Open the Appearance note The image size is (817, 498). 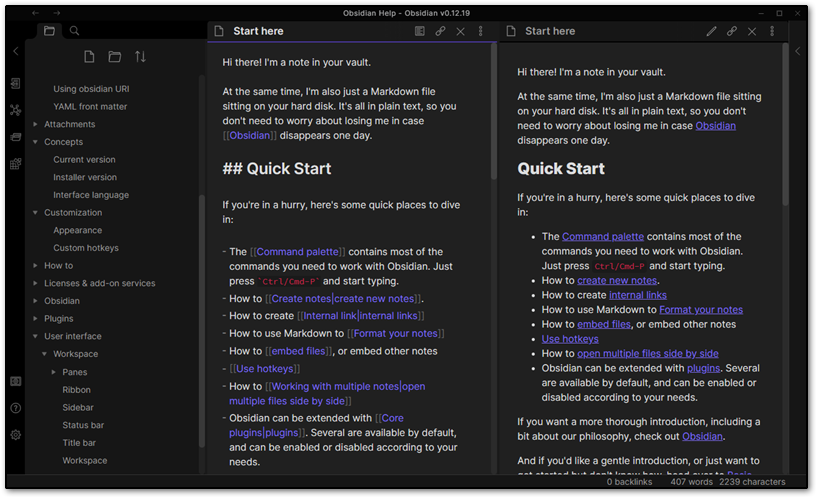[x=77, y=230]
